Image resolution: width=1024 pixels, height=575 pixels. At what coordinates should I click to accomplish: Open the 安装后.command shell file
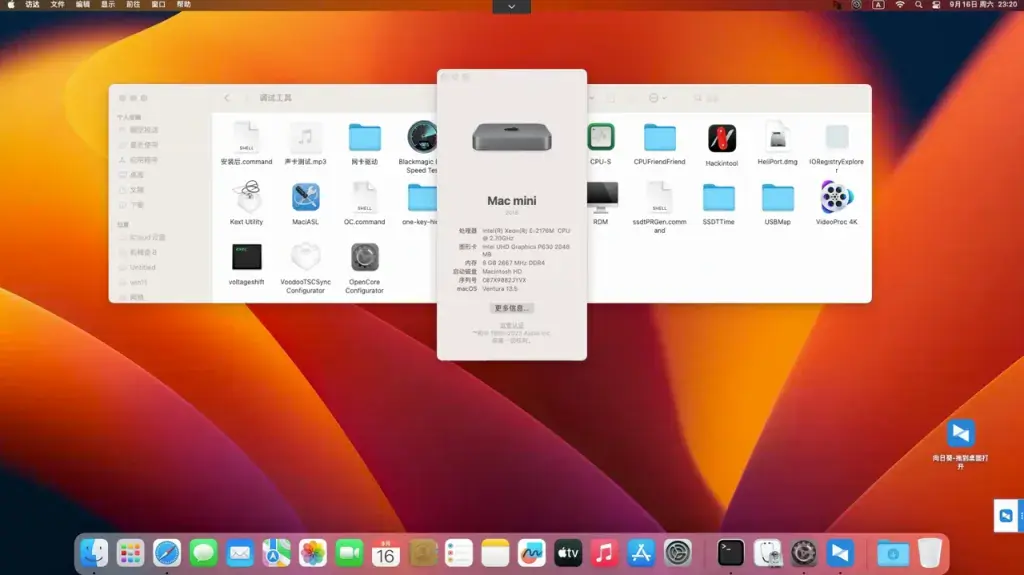click(246, 138)
